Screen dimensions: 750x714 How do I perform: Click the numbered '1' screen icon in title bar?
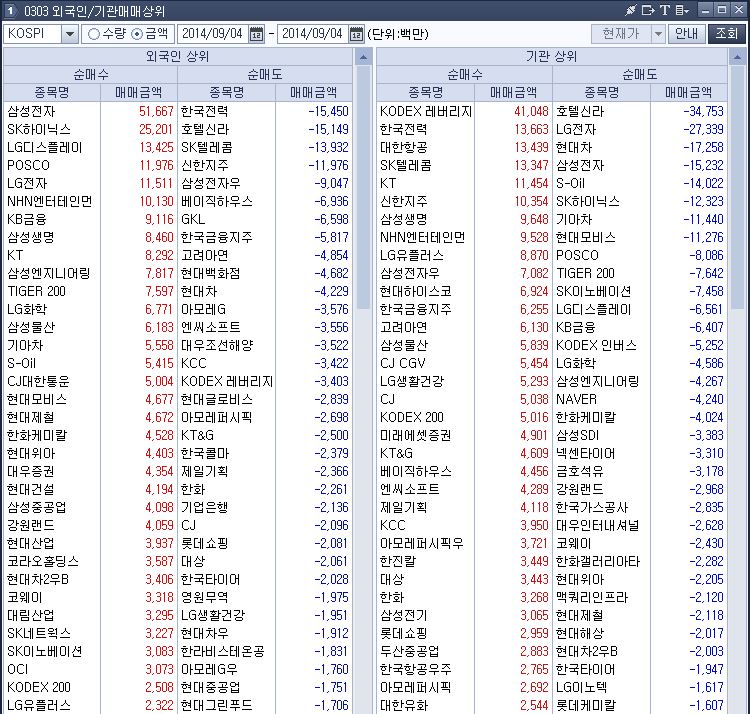10,10
